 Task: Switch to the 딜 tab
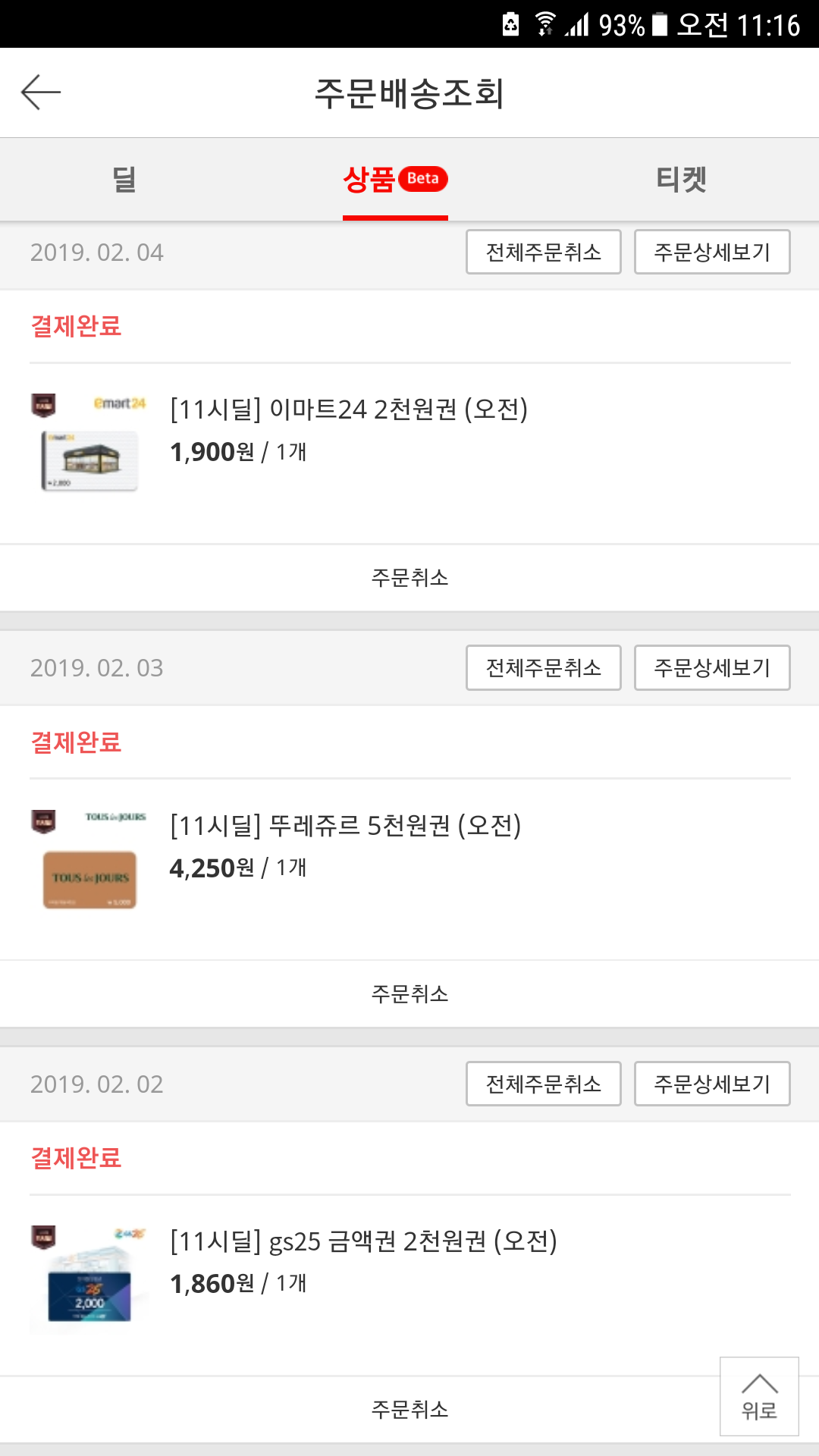point(124,180)
